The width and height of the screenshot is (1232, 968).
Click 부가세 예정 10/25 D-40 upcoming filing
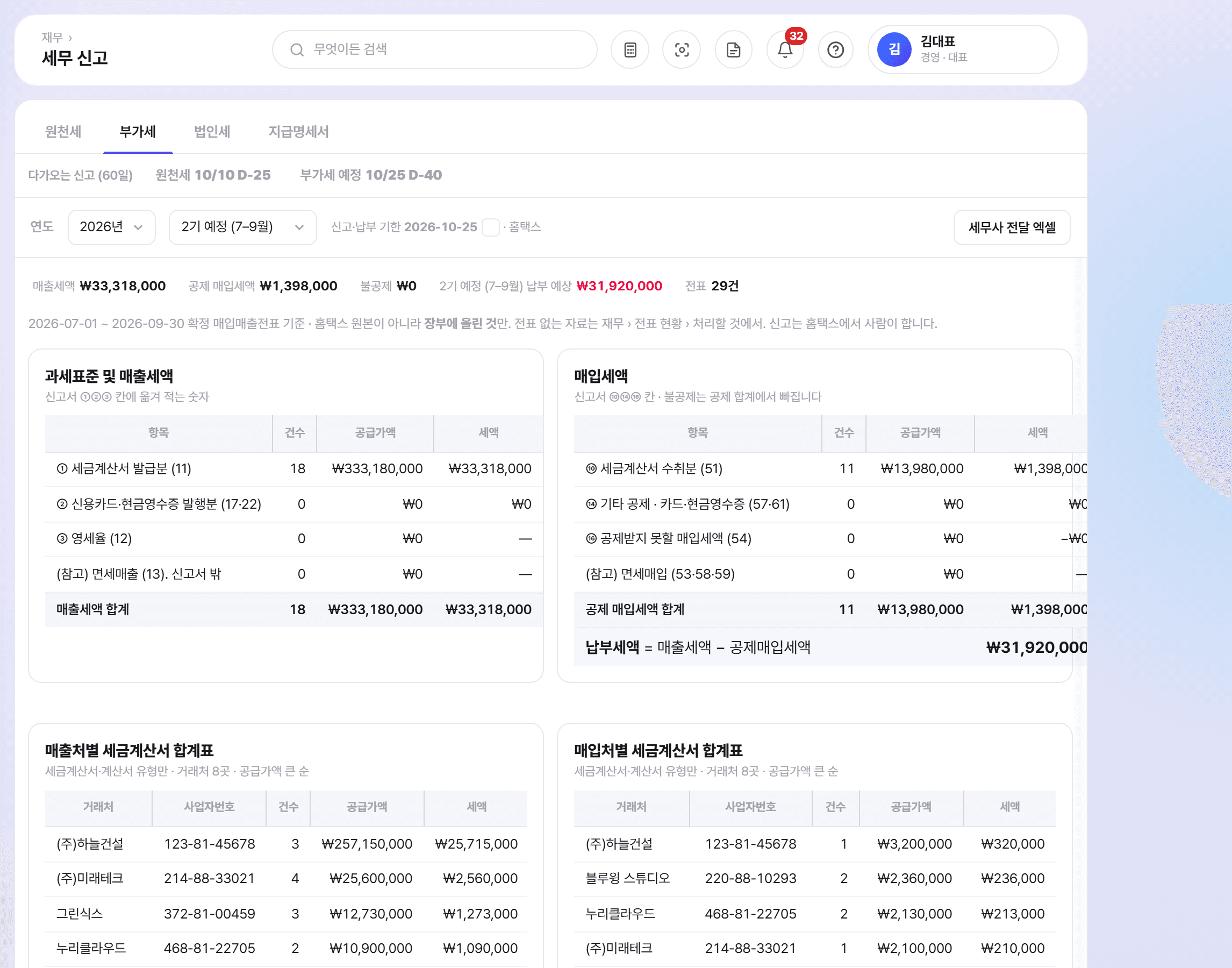pyautogui.click(x=370, y=175)
